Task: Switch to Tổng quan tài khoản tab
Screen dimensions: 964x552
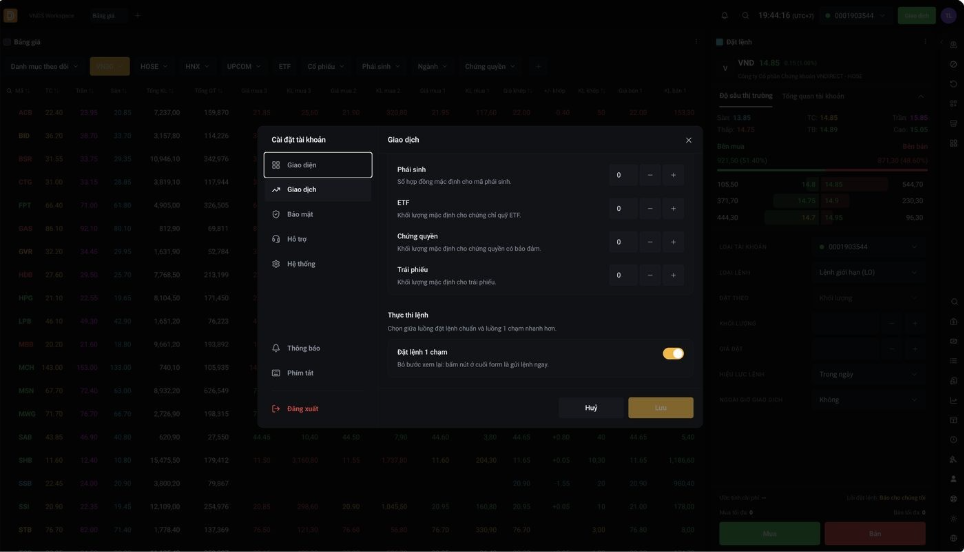Action: click(813, 96)
